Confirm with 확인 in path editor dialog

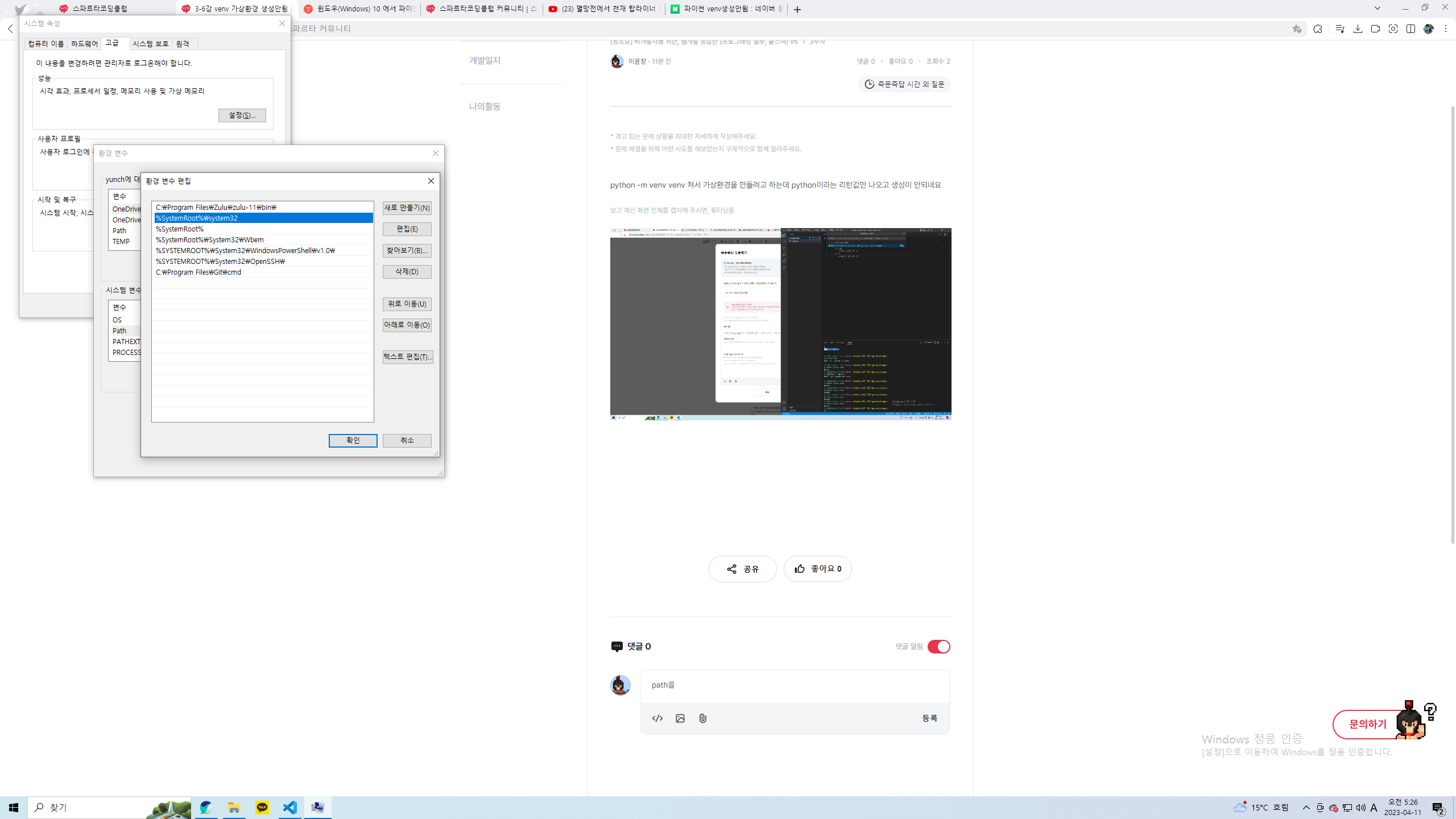353,441
